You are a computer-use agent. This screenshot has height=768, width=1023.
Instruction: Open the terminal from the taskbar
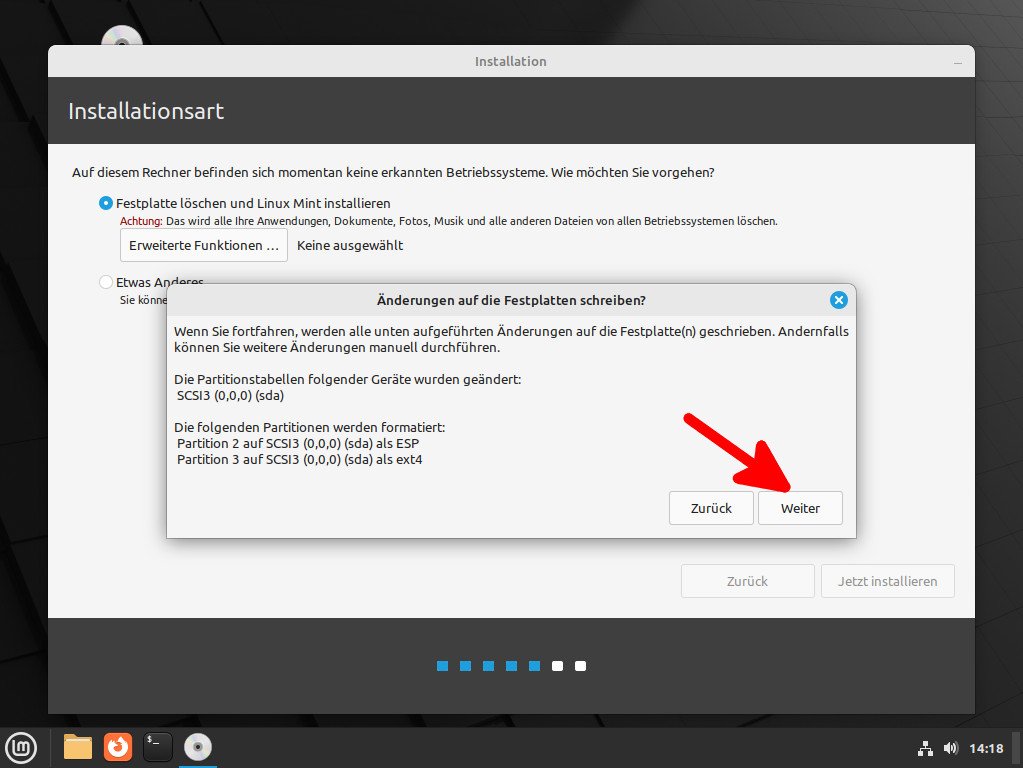(157, 747)
